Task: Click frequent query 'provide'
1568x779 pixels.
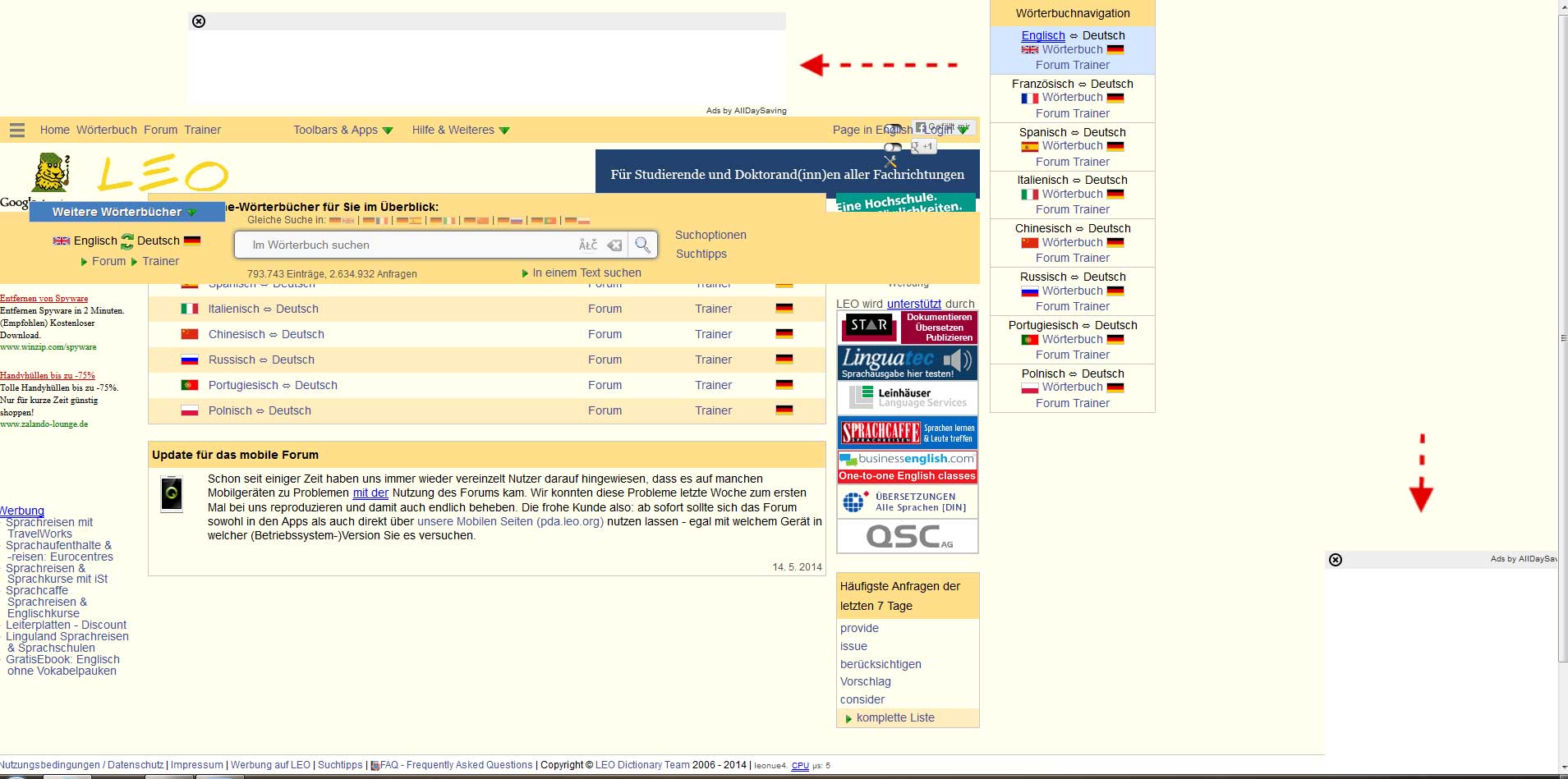Action: point(859,628)
